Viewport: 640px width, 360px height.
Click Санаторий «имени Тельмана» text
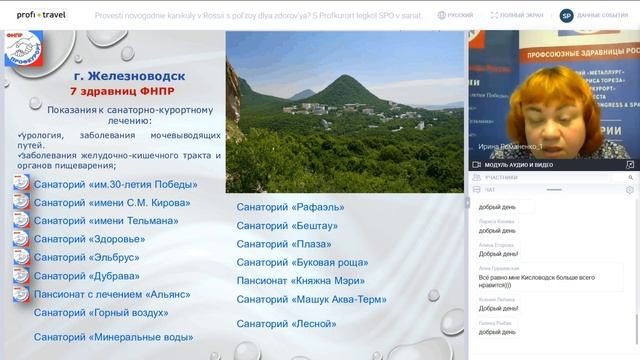pos(106,221)
